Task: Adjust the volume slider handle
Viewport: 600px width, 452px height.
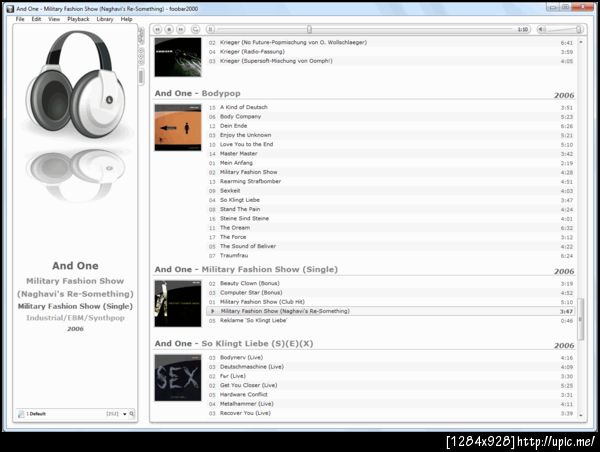Action: tap(579, 29)
